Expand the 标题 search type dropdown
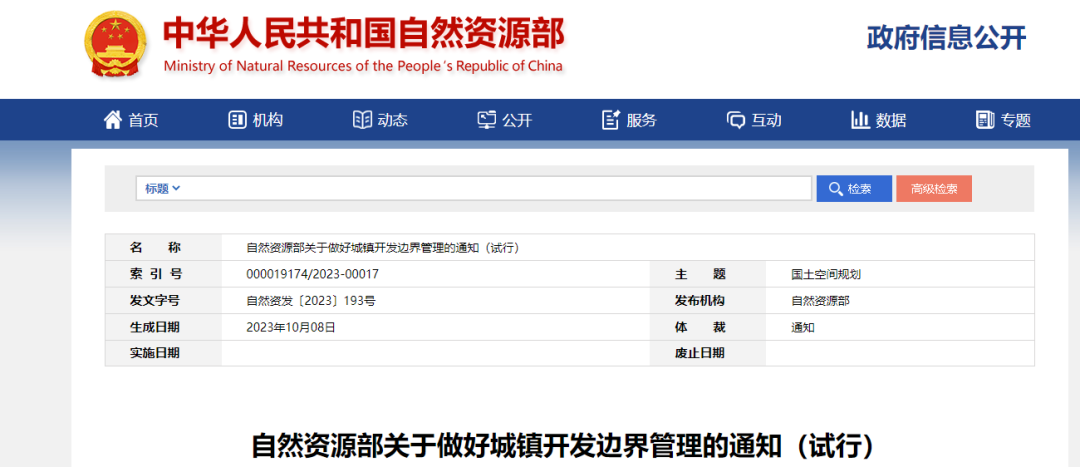 click(162, 188)
